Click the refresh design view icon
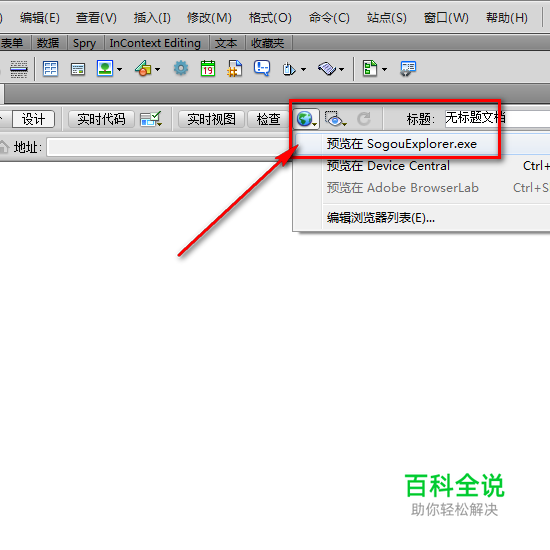The image size is (550, 550). click(364, 119)
